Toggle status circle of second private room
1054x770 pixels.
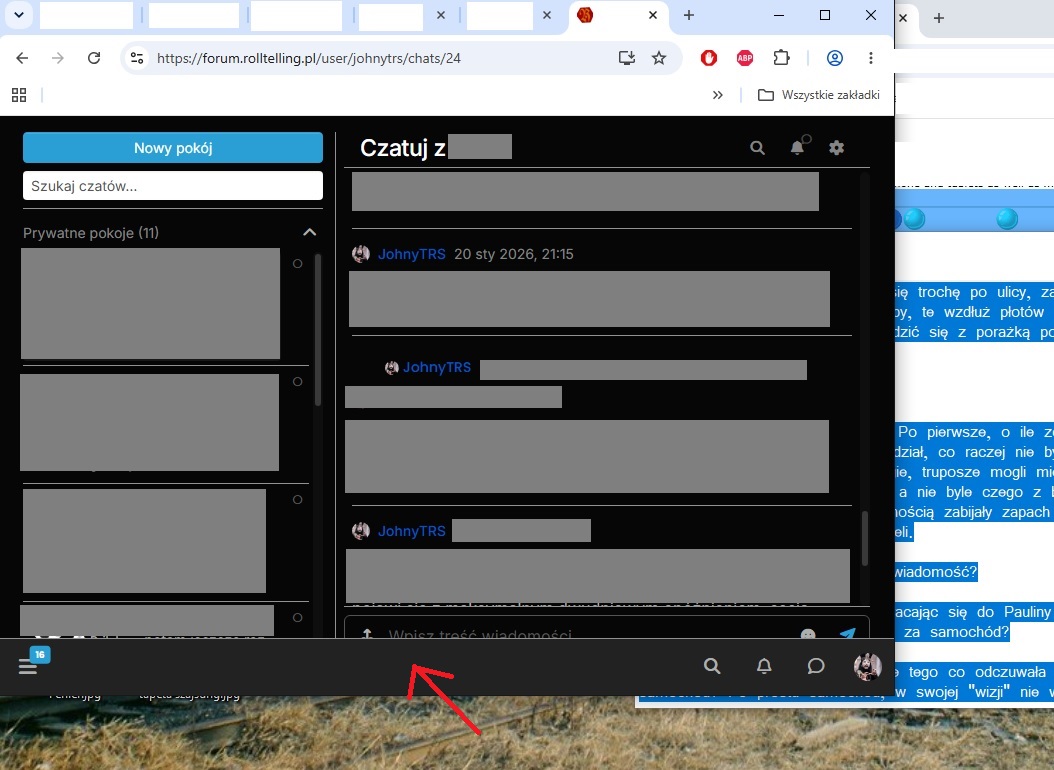(x=297, y=382)
